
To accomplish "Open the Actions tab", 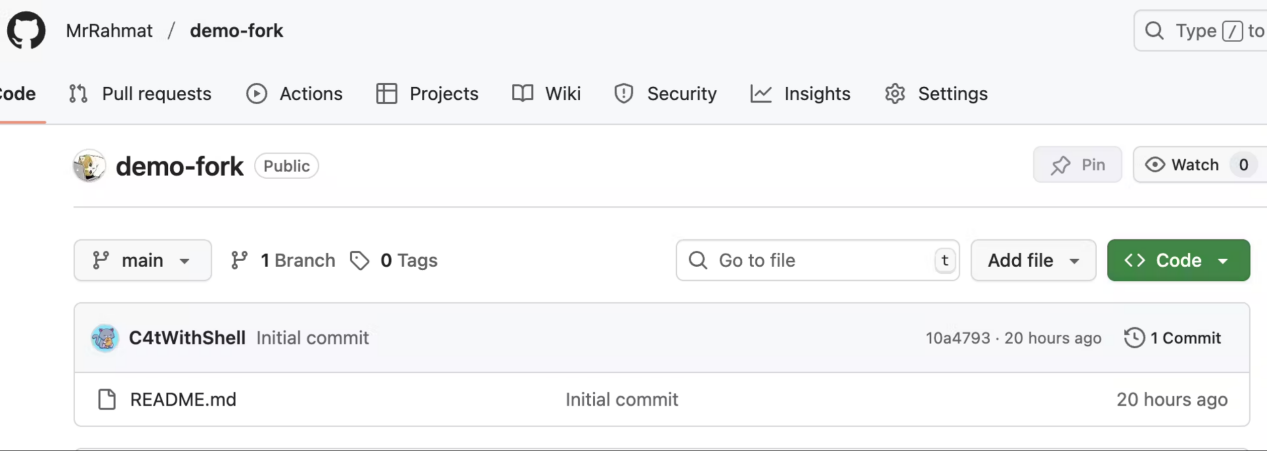I will pos(294,94).
